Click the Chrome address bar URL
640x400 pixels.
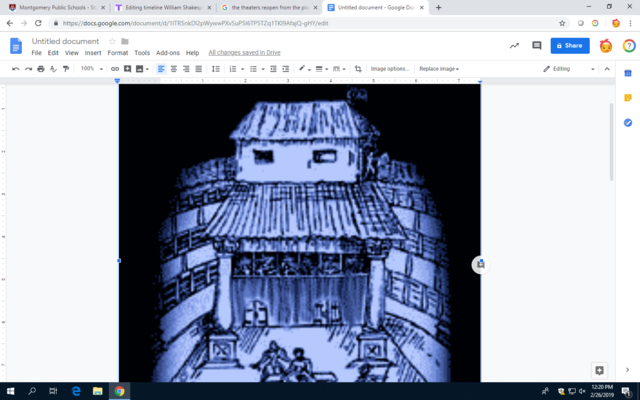pyautogui.click(x=195, y=23)
